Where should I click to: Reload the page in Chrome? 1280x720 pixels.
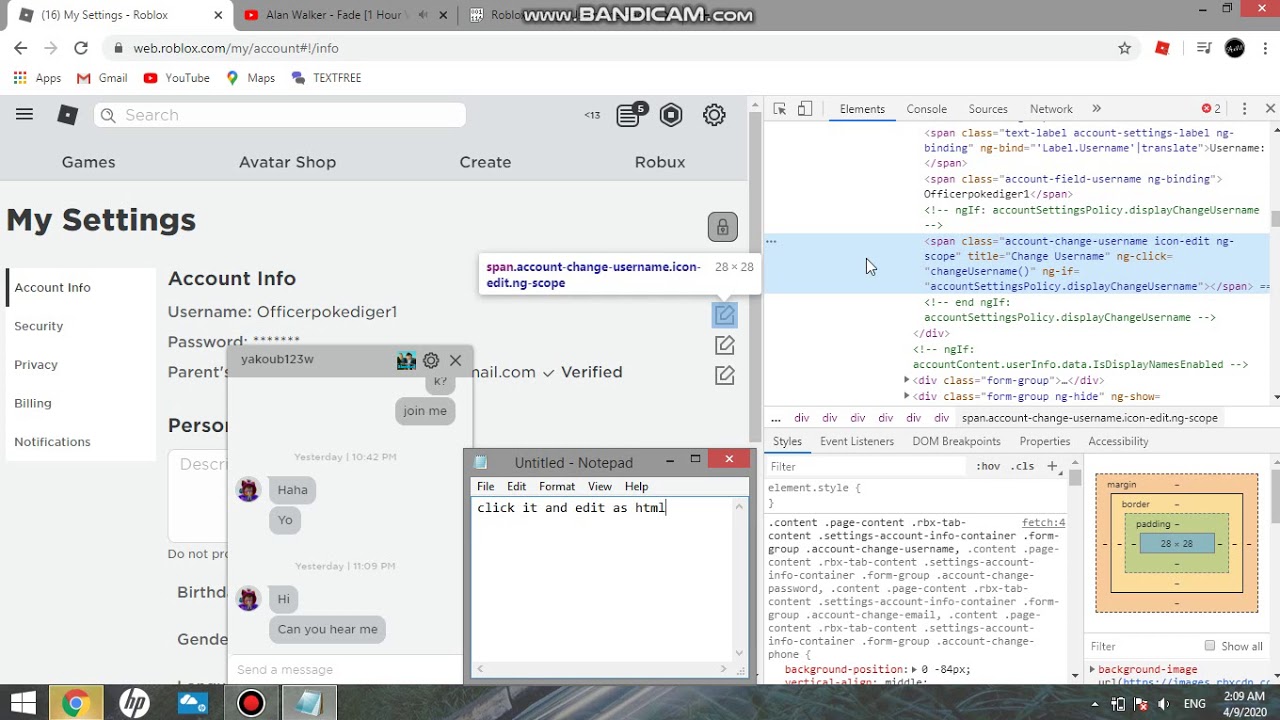click(x=81, y=48)
